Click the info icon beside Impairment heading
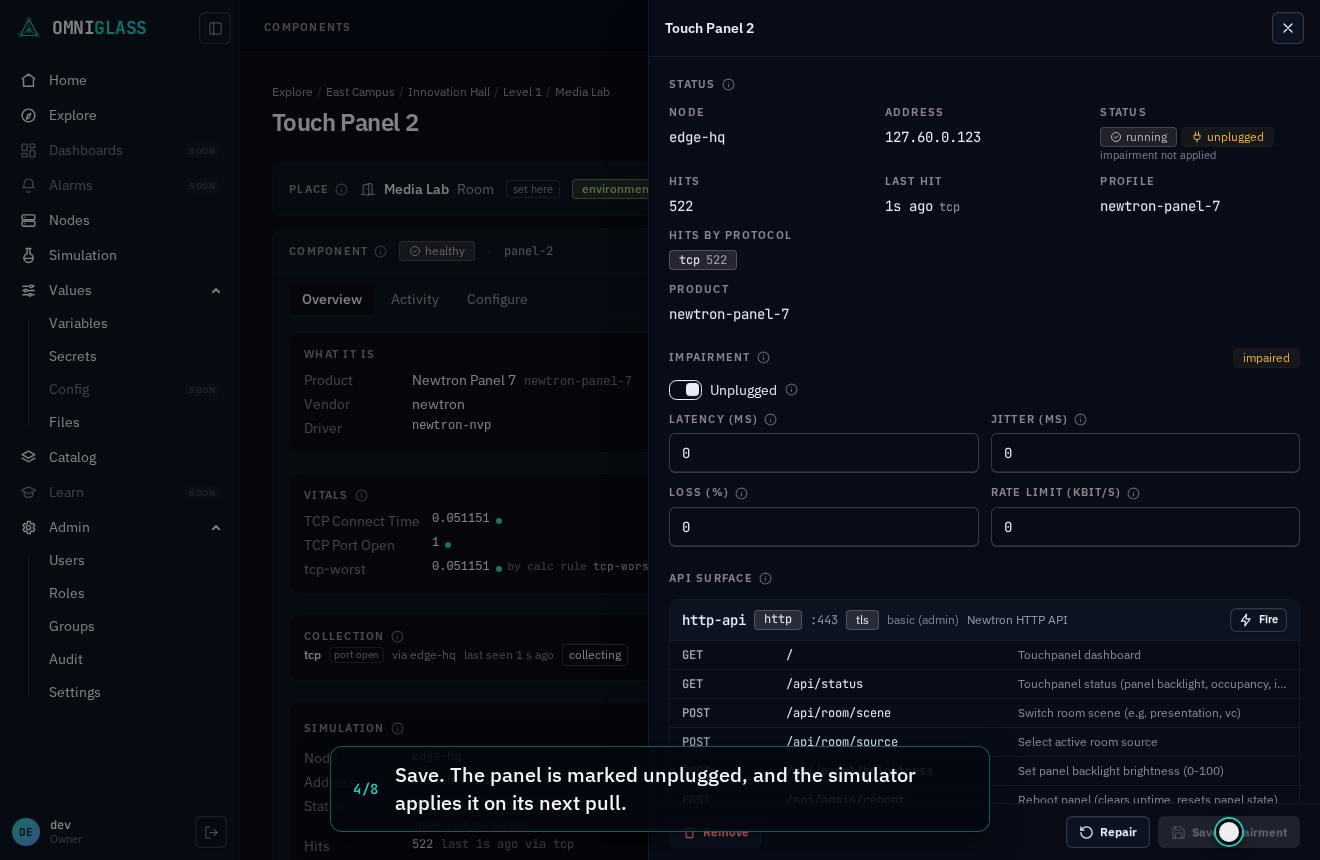 763,358
